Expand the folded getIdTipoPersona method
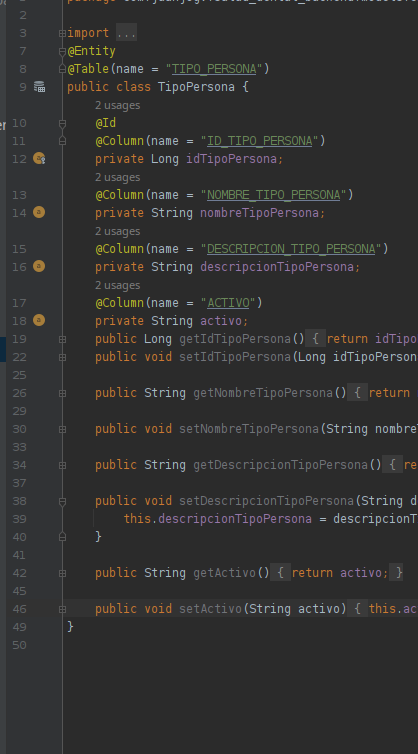 tap(62, 339)
